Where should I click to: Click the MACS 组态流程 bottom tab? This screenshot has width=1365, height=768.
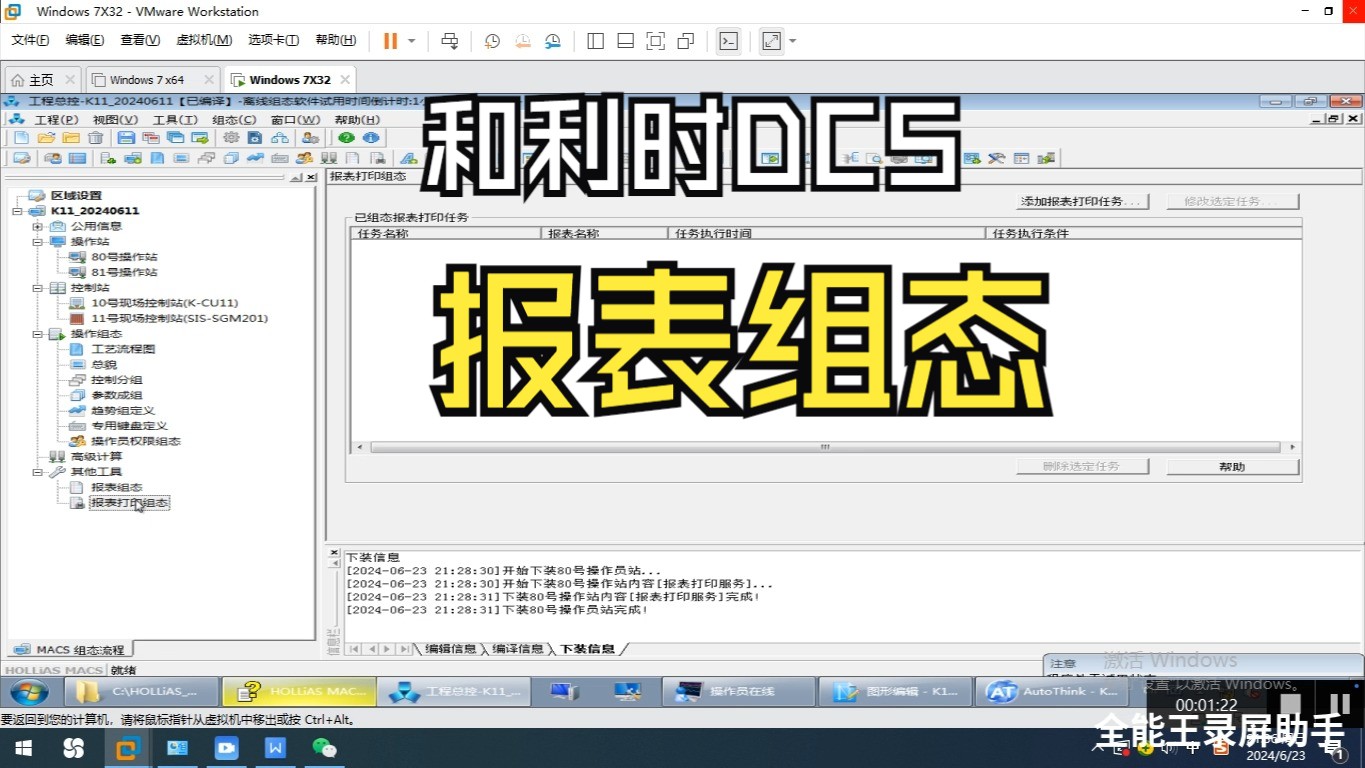click(70, 650)
